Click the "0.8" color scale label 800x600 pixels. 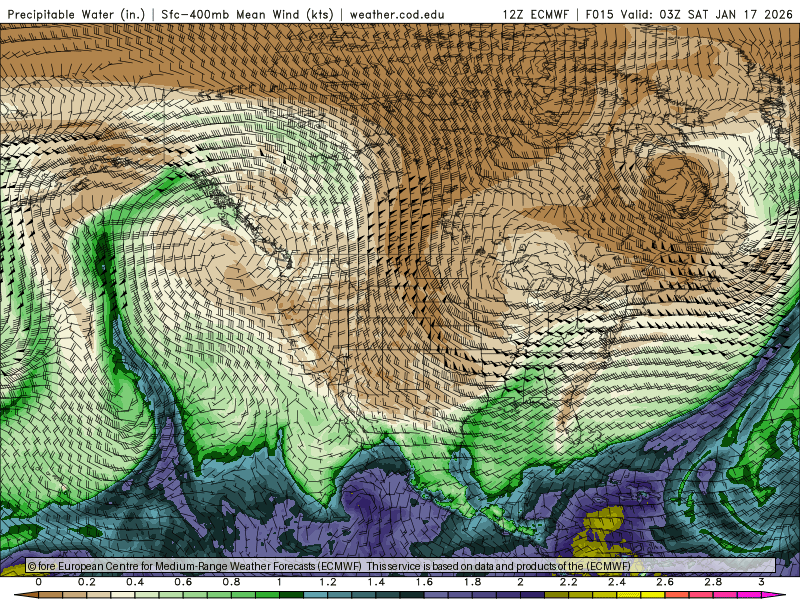232,582
